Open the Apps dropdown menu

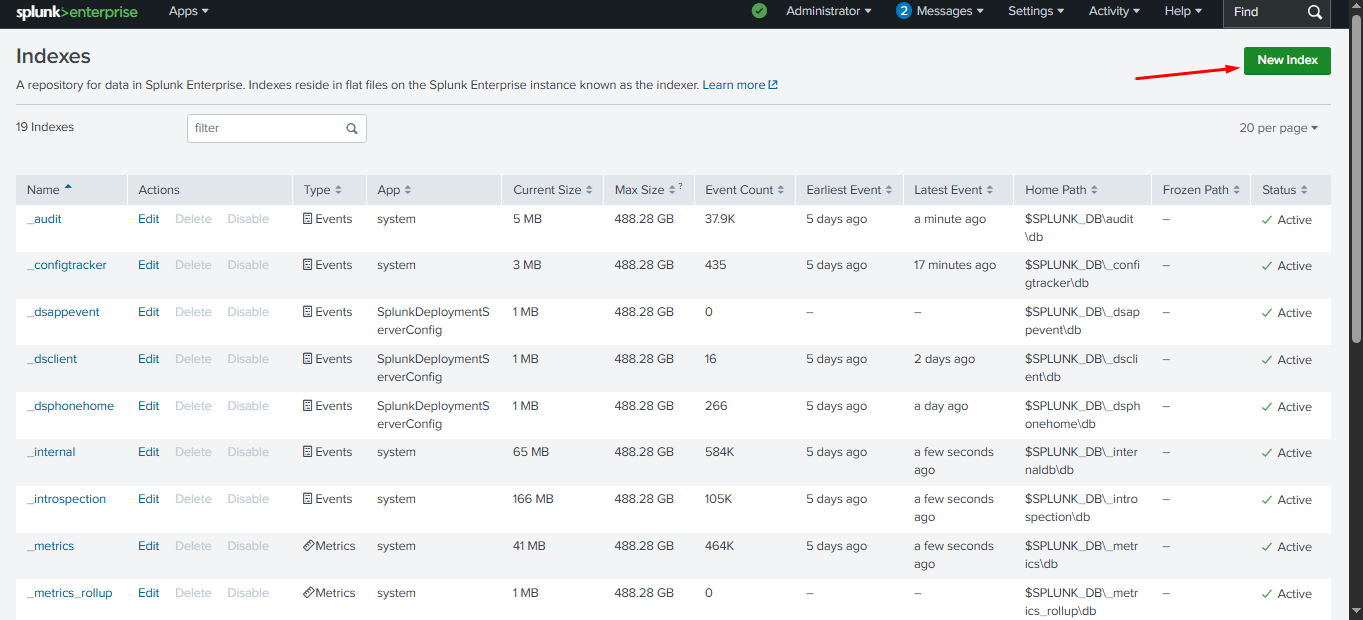point(188,11)
